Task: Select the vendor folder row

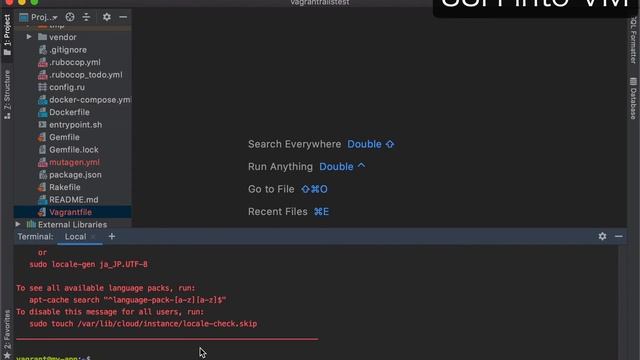Action: click(73, 37)
